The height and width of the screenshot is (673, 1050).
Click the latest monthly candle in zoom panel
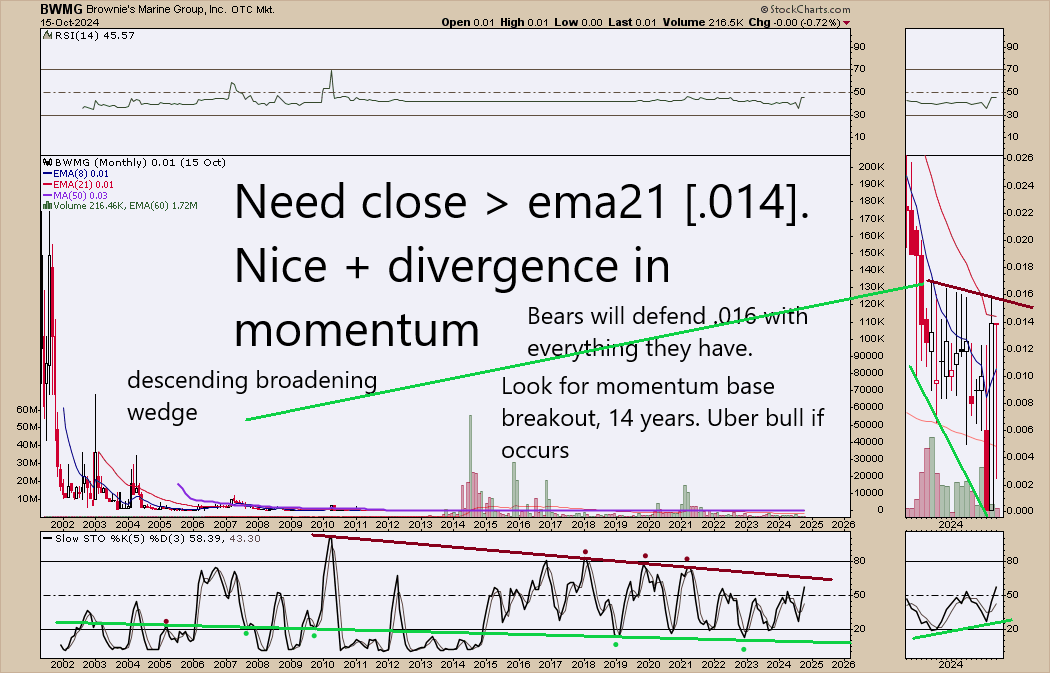[997, 402]
